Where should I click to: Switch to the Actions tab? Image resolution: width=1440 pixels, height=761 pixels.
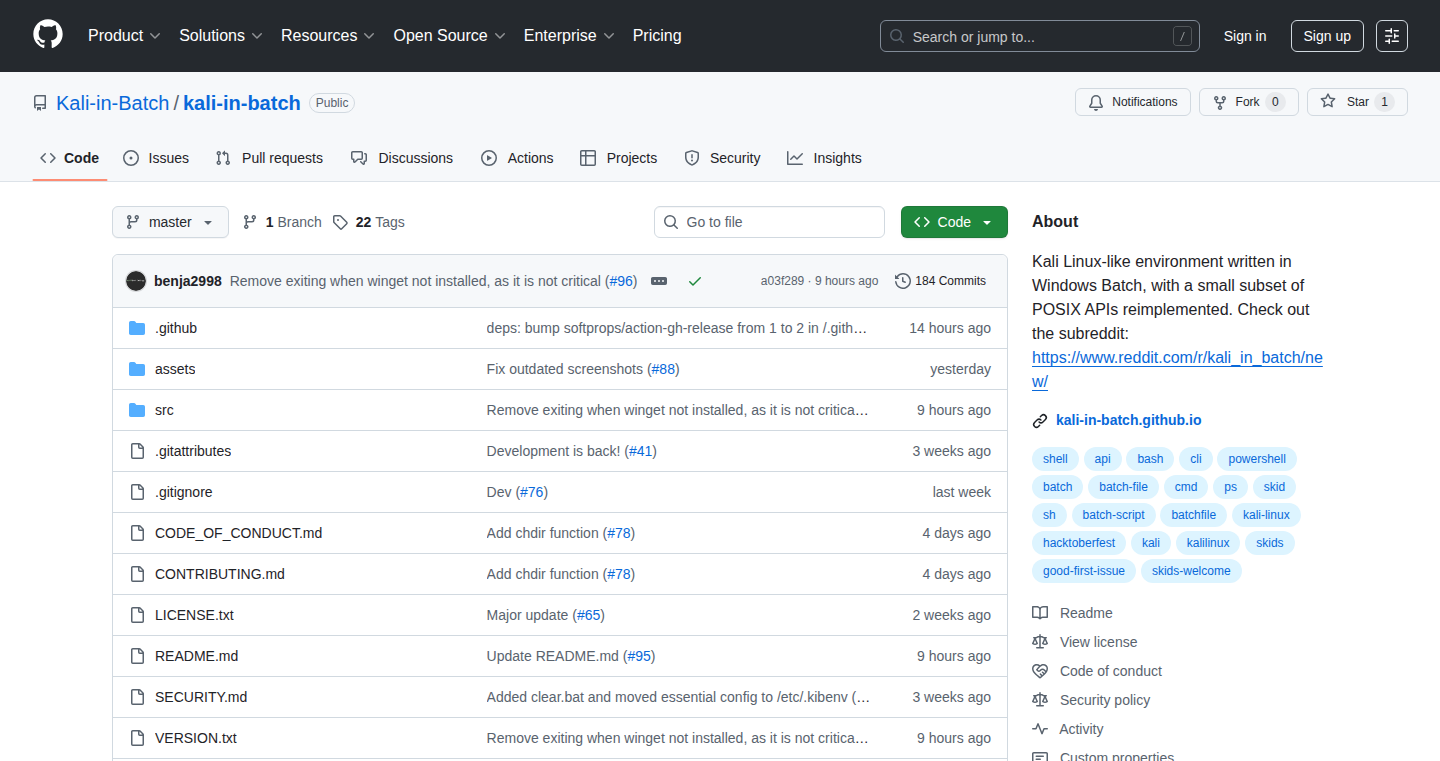coord(517,158)
